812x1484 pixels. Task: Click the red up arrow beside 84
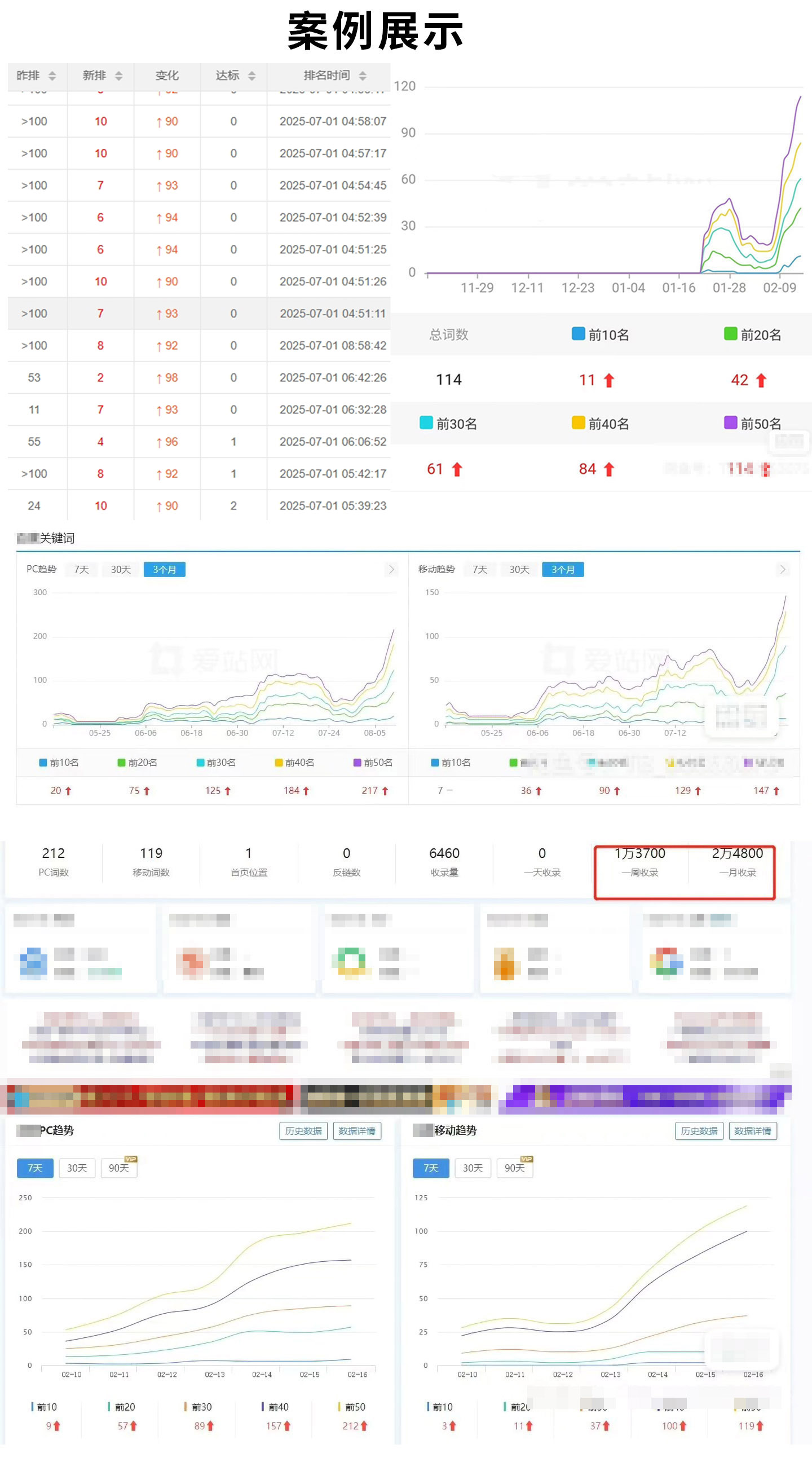pos(608,469)
